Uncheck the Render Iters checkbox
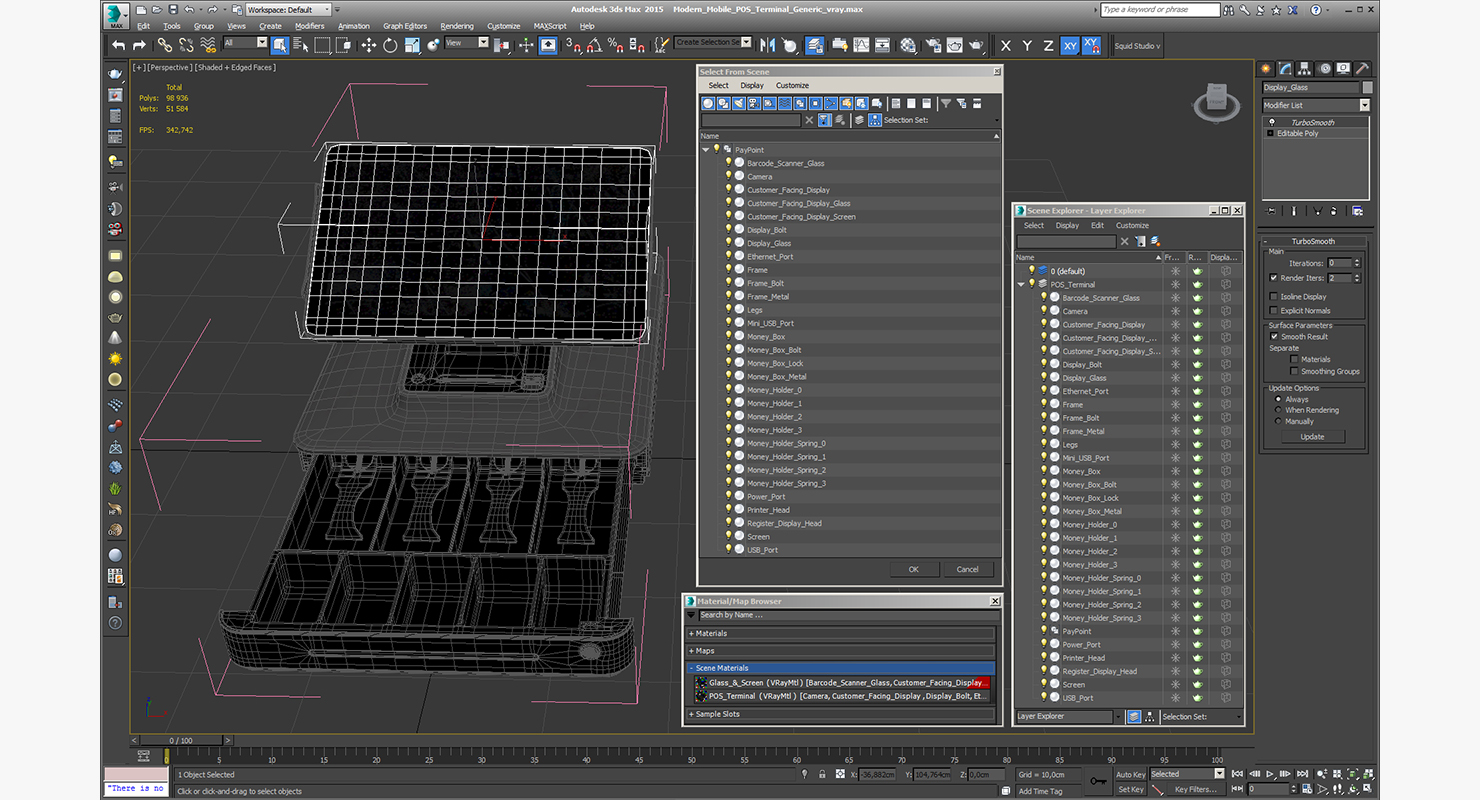Image resolution: width=1480 pixels, height=800 pixels. tap(1273, 278)
